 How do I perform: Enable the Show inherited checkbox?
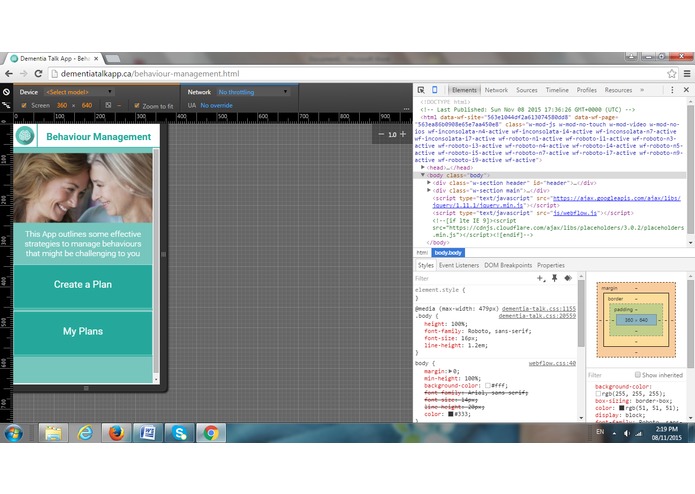(637, 375)
